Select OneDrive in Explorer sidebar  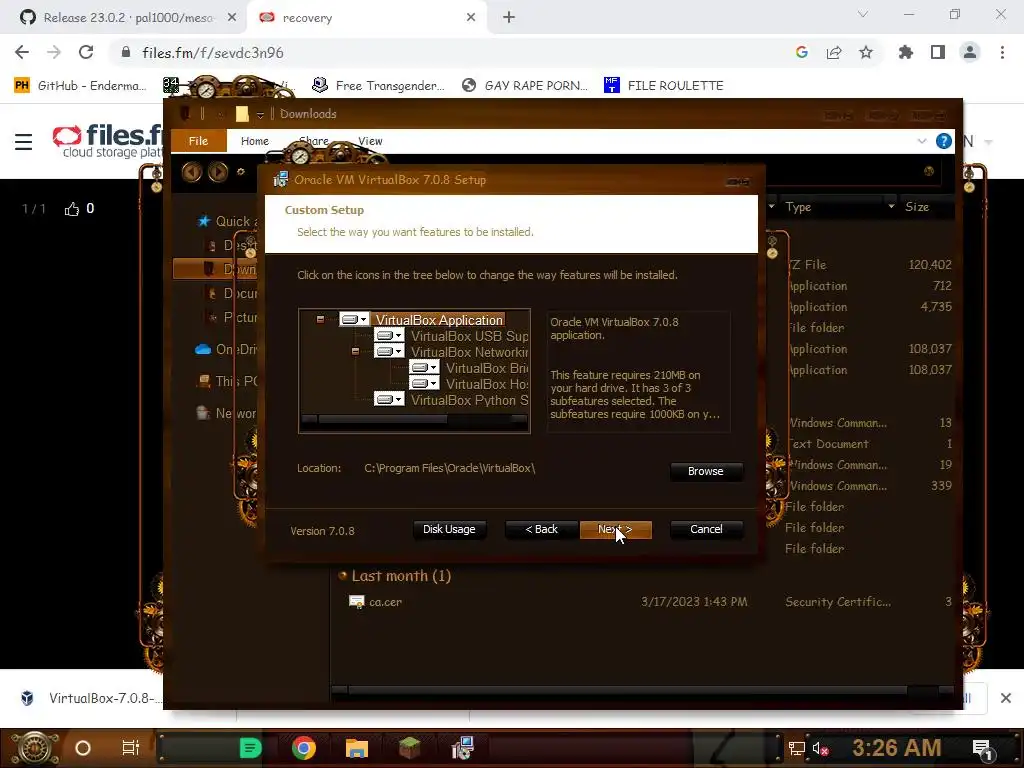pos(226,349)
